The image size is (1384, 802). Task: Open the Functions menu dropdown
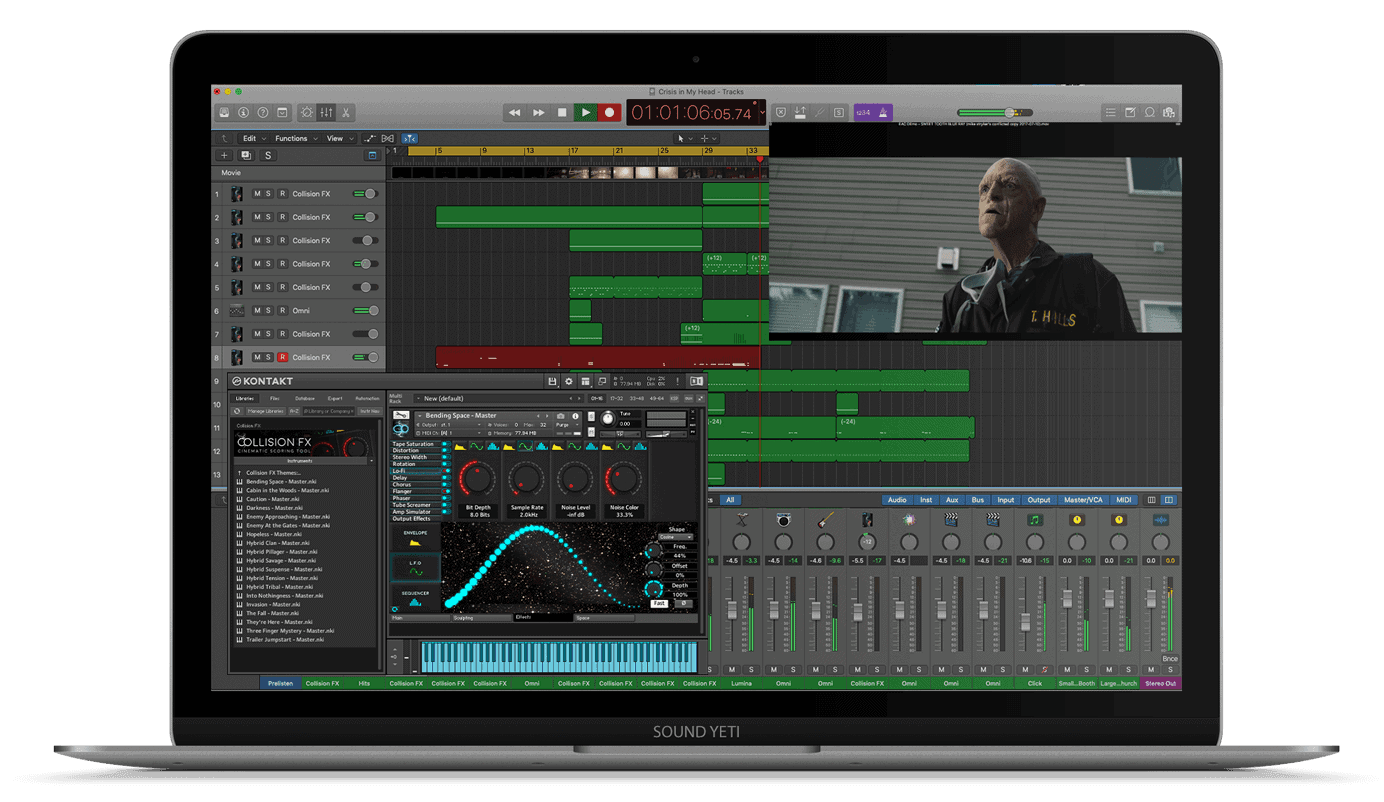(295, 139)
